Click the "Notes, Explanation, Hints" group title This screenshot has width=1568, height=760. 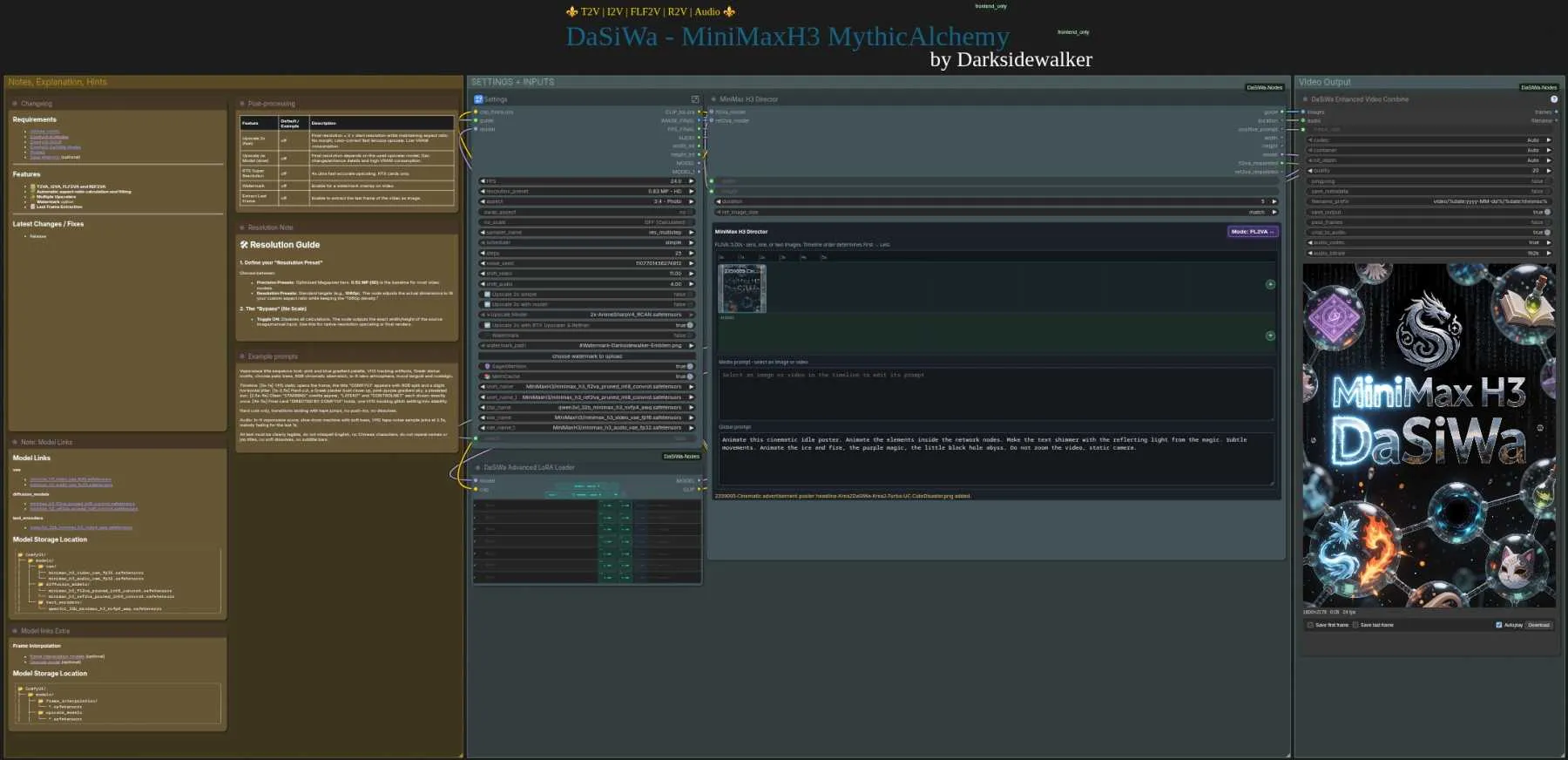point(57,82)
